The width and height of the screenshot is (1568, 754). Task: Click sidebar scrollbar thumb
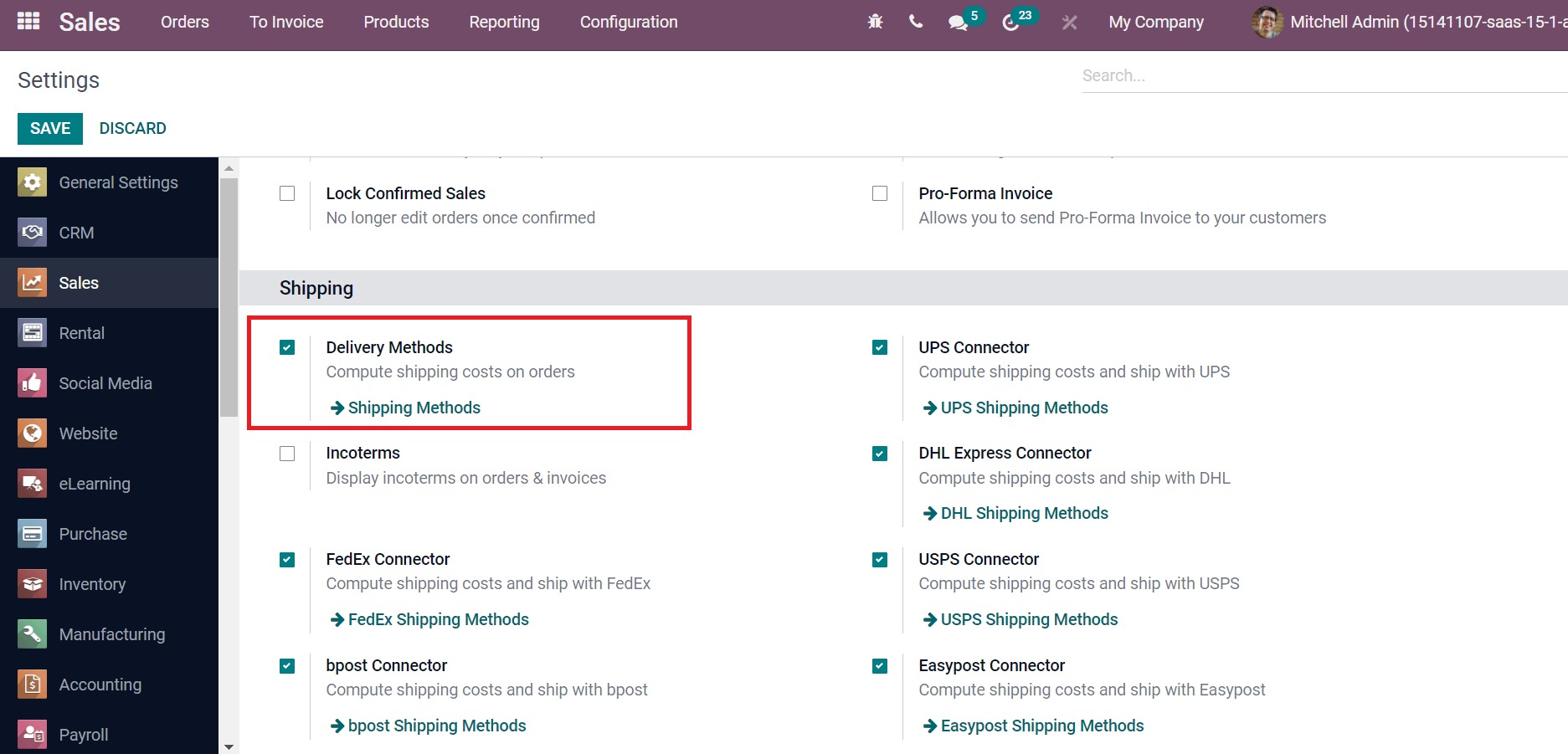coord(229,296)
